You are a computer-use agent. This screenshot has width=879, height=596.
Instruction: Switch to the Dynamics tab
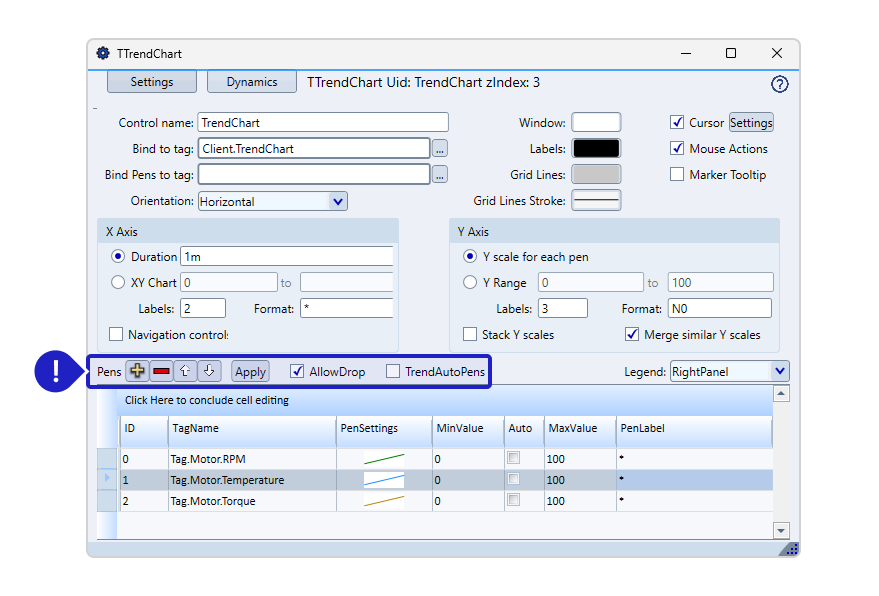[x=252, y=82]
